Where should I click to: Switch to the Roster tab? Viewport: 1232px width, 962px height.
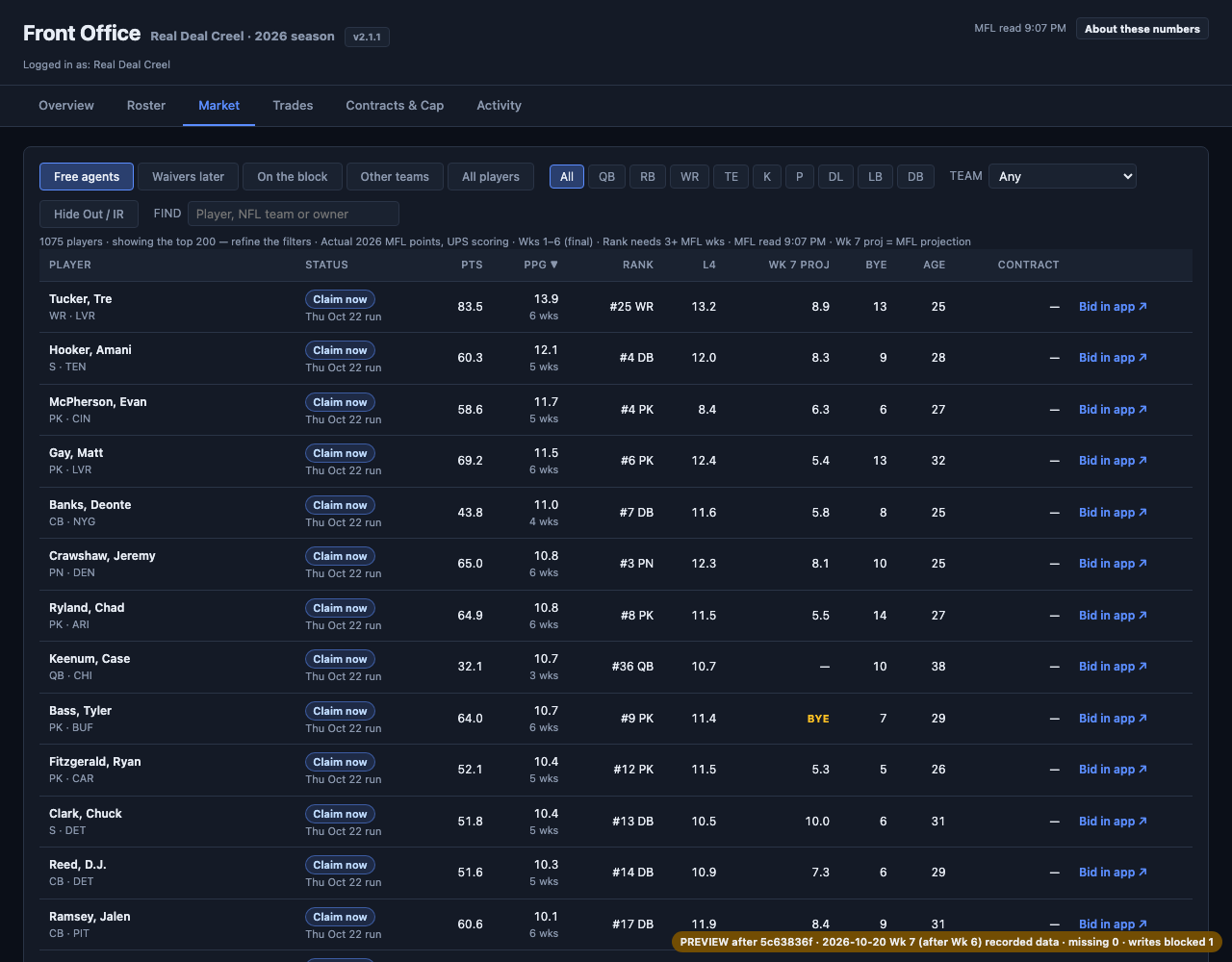(146, 106)
